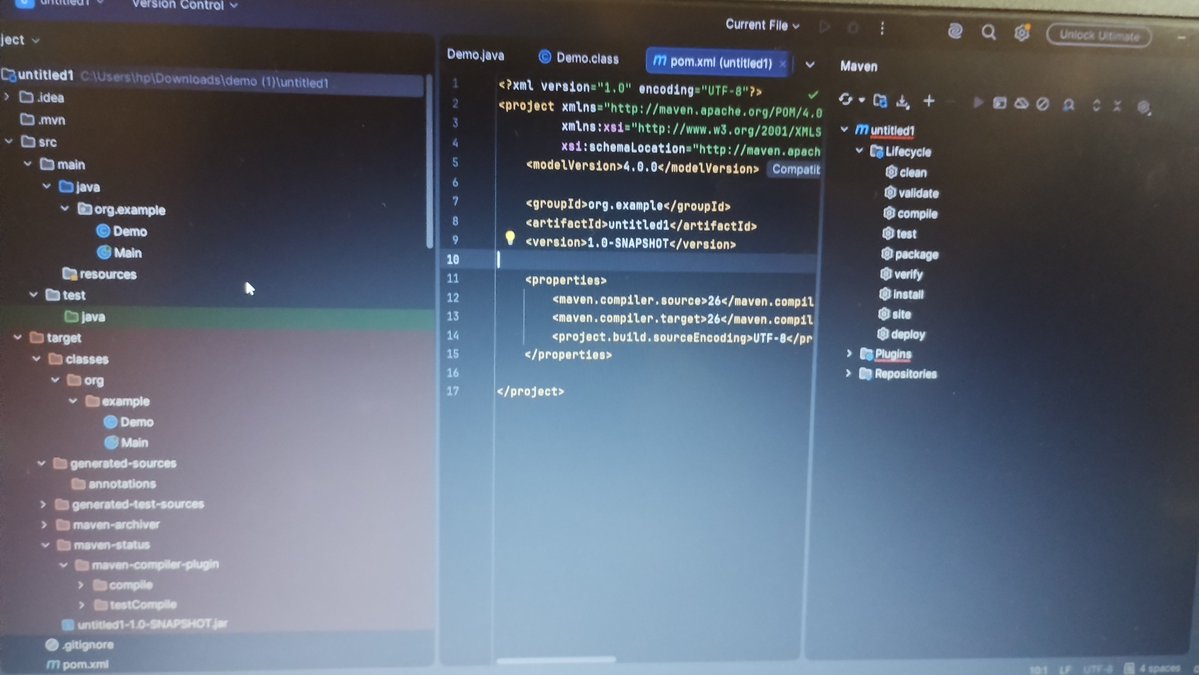
Task: Run Maven build play icon
Action: (x=977, y=102)
